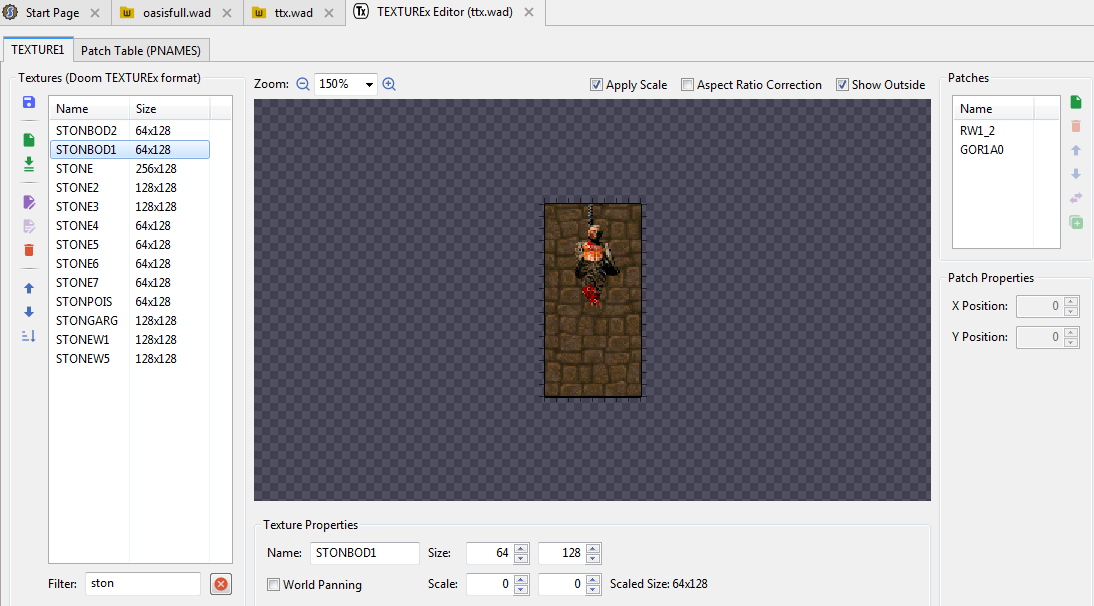Delete the selected texture with the red trash icon
1094x606 pixels.
pyautogui.click(x=29, y=250)
